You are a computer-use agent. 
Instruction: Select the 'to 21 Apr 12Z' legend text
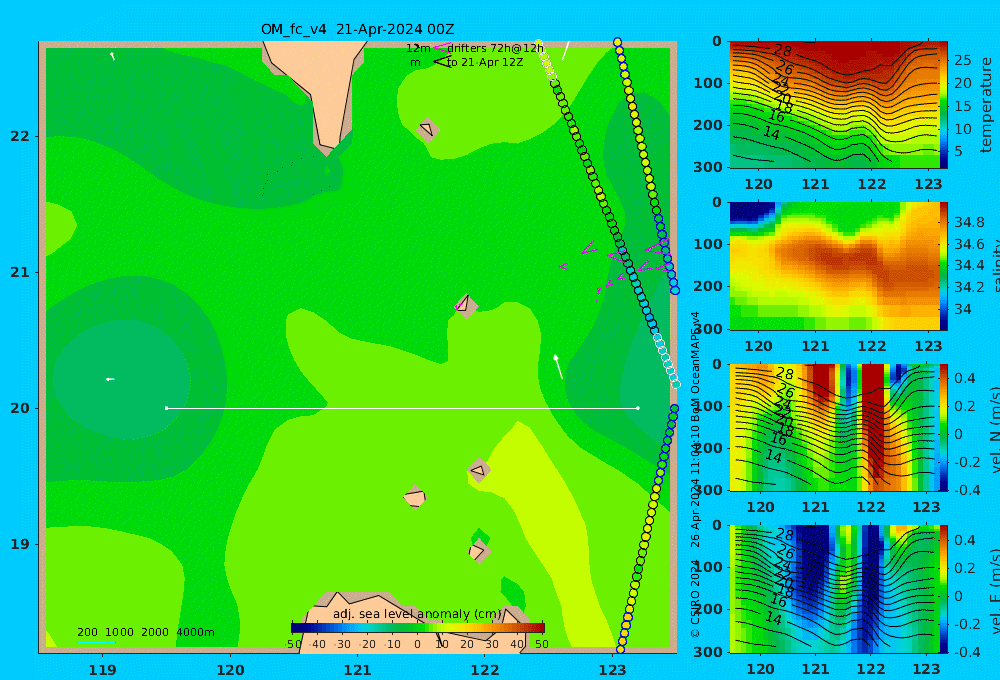(x=485, y=63)
